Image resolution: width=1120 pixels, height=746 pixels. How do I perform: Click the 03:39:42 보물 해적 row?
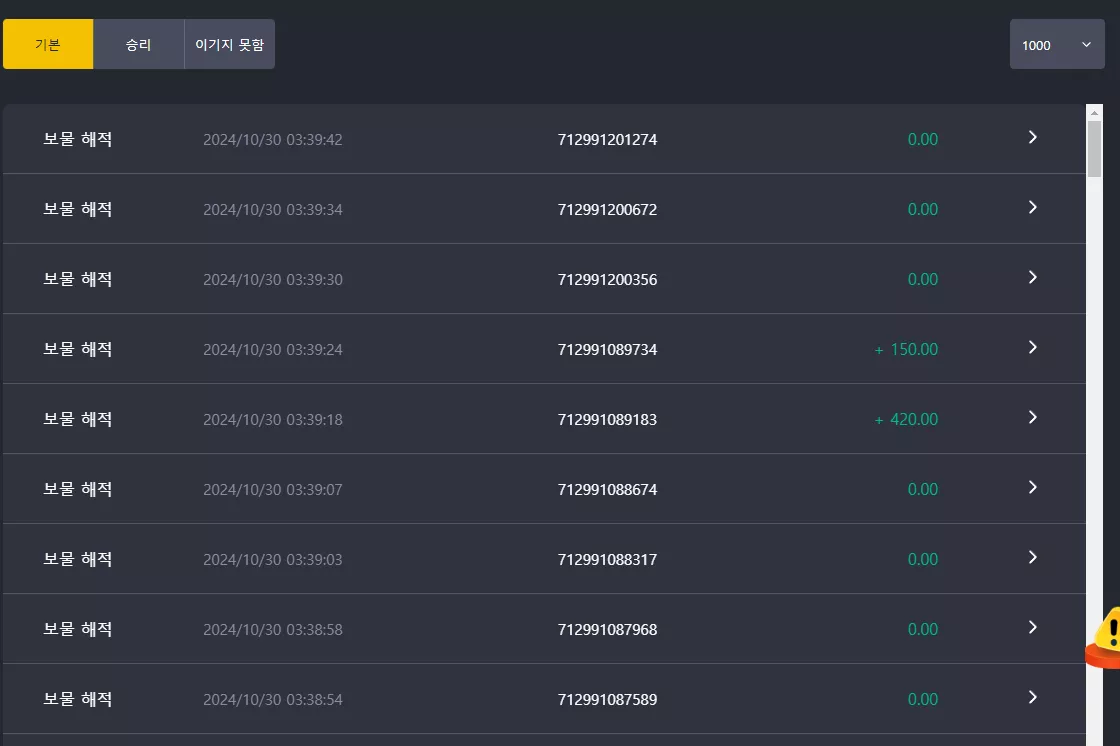544,139
